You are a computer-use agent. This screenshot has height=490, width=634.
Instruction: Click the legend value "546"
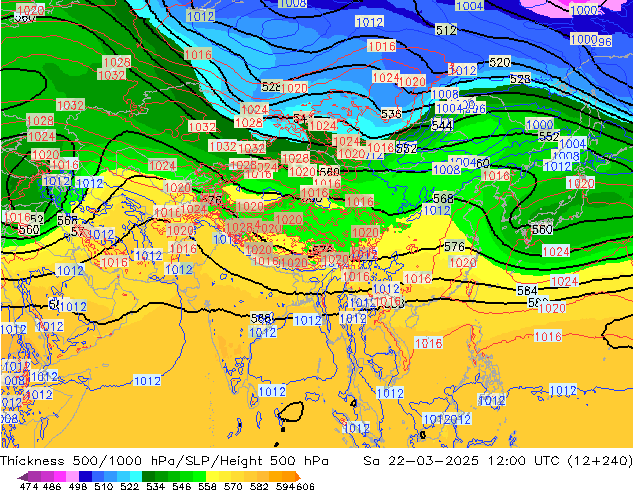pyautogui.click(x=182, y=486)
